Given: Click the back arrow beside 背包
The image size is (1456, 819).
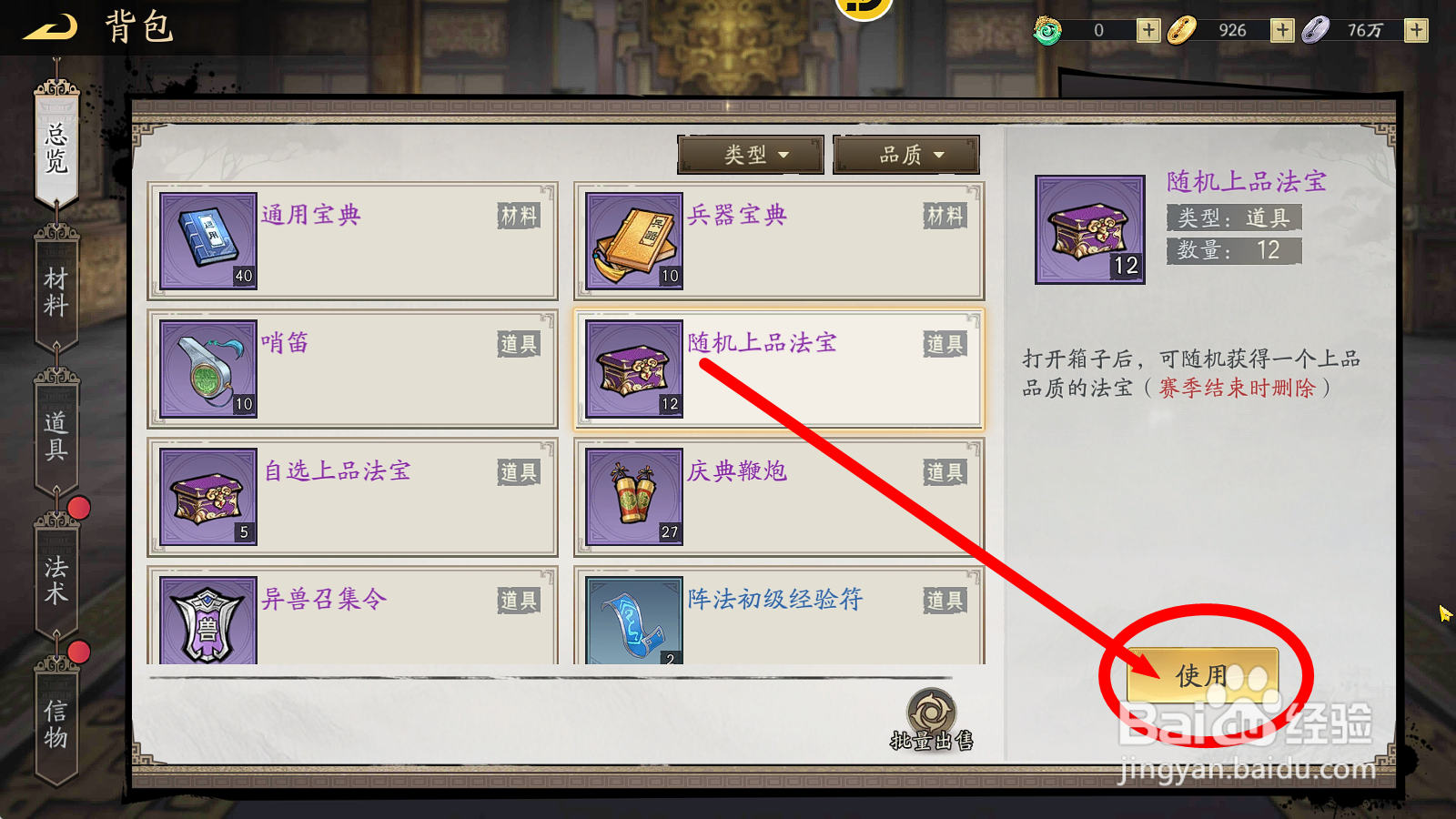Looking at the screenshot, I should (50, 27).
